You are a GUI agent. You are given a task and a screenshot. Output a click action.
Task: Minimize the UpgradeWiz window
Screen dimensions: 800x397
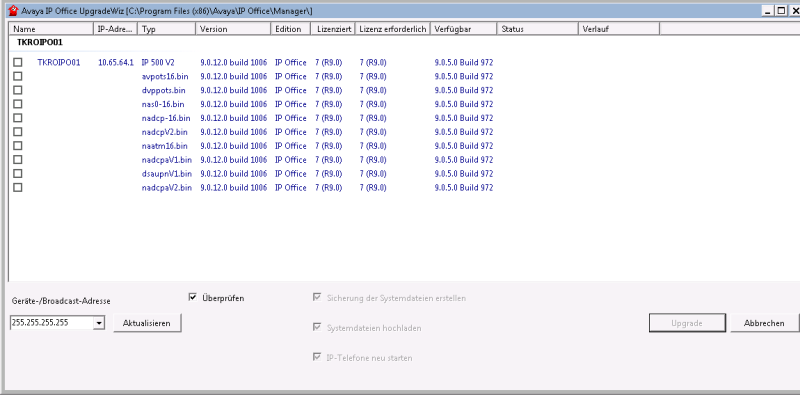(768, 11)
